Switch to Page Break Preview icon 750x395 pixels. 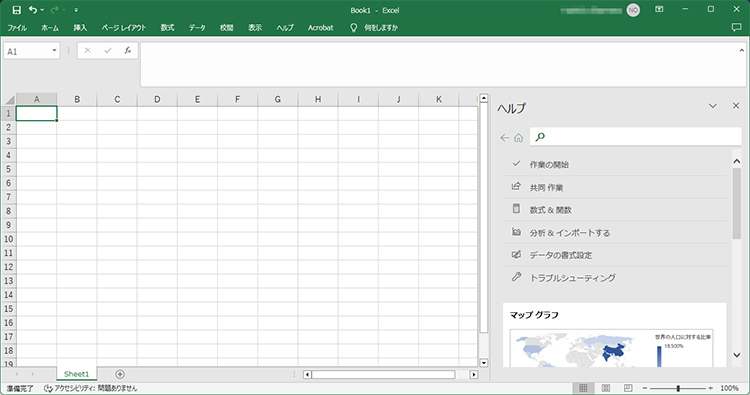point(628,388)
